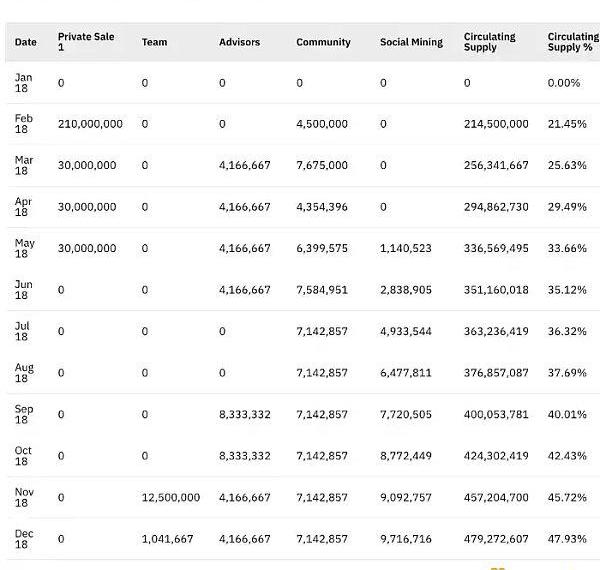Image resolution: width=600 pixels, height=570 pixels.
Task: Click the Circulating Supply column header
Action: (490, 42)
